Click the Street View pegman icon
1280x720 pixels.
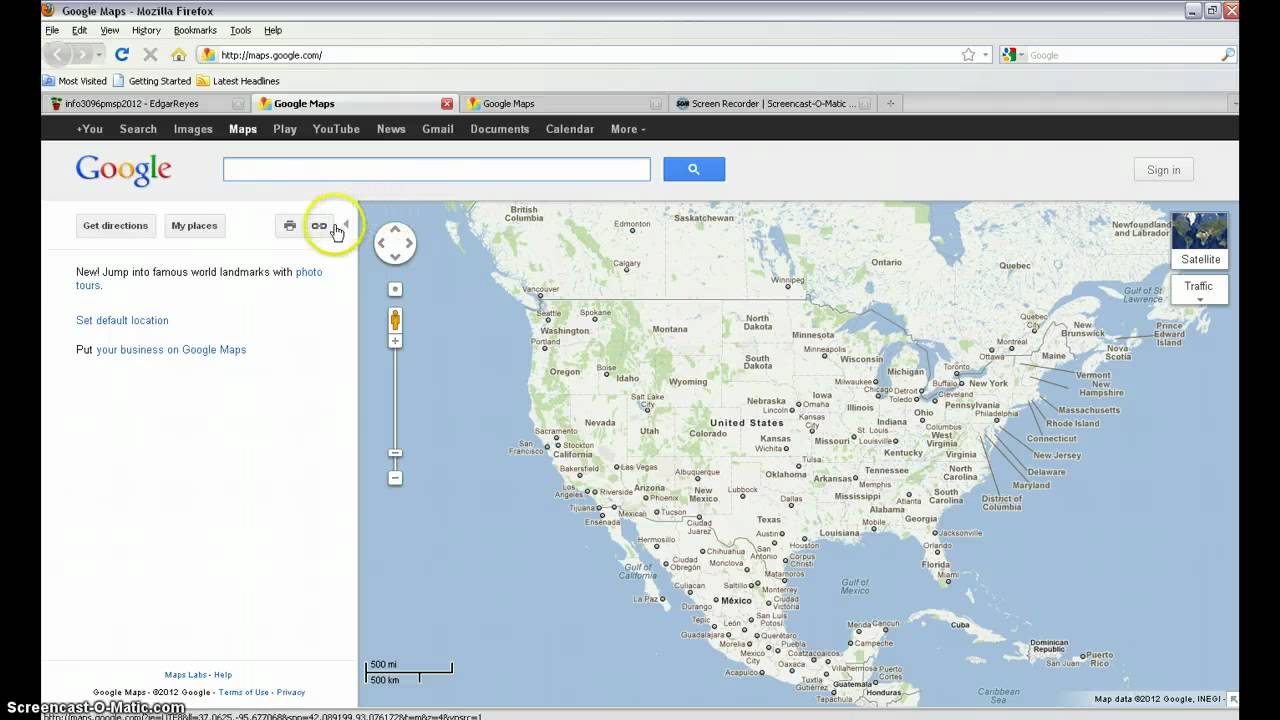point(395,320)
